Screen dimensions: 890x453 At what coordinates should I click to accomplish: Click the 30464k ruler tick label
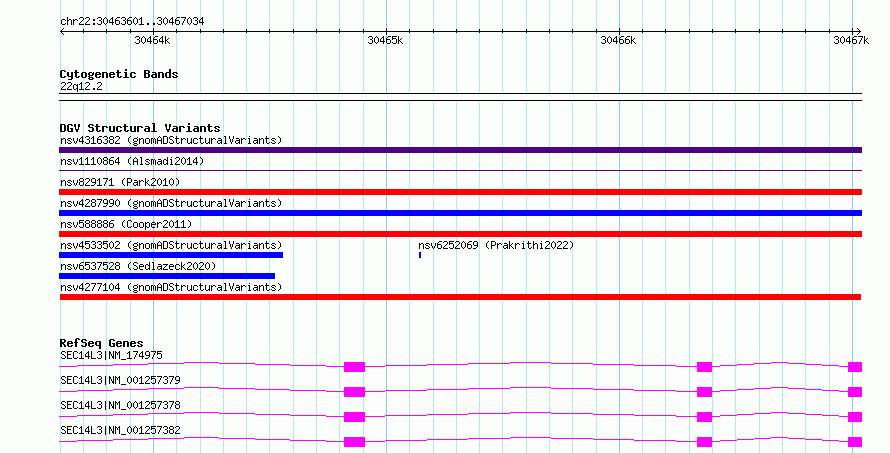click(152, 40)
